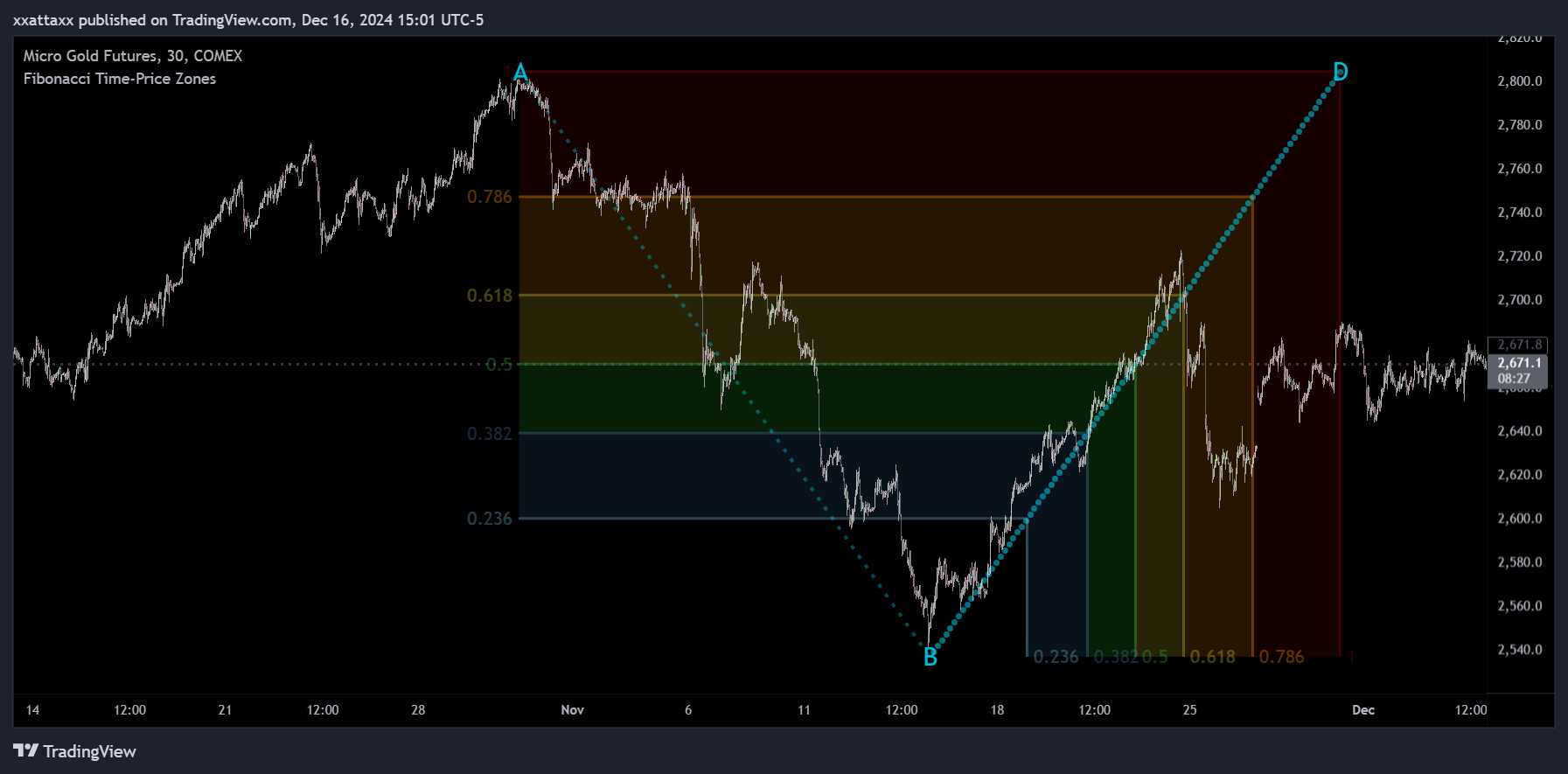Click the 'Dec' month label on the time axis
1568x774 pixels.
(1363, 710)
